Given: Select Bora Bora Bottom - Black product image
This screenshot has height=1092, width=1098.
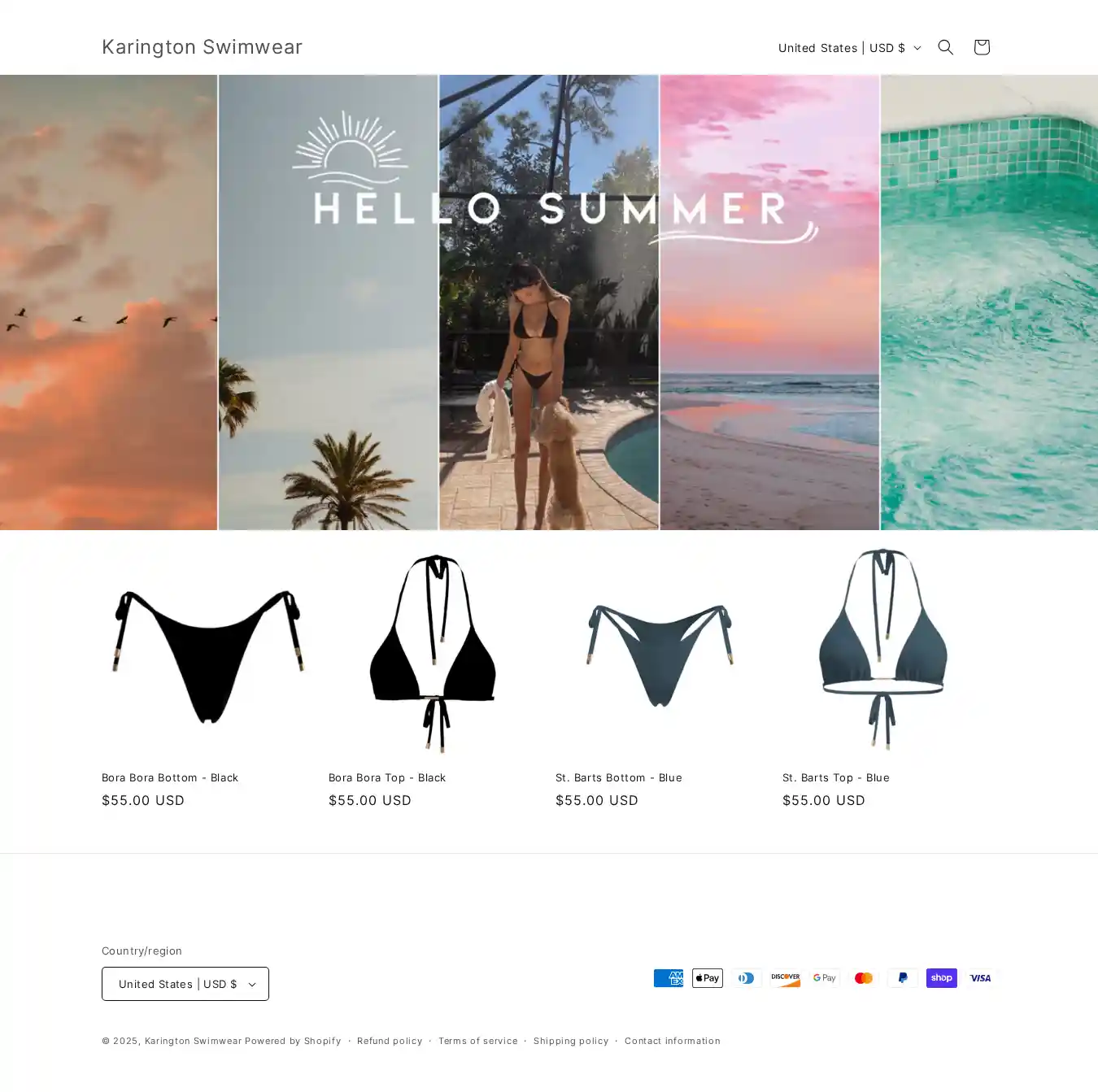Looking at the screenshot, I should (x=208, y=650).
